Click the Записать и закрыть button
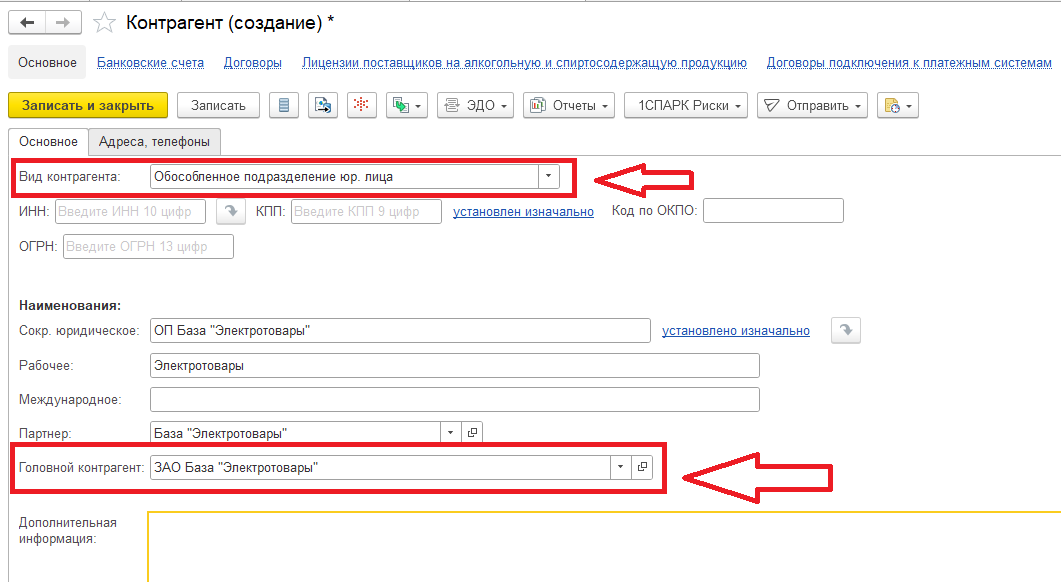 pos(87,105)
